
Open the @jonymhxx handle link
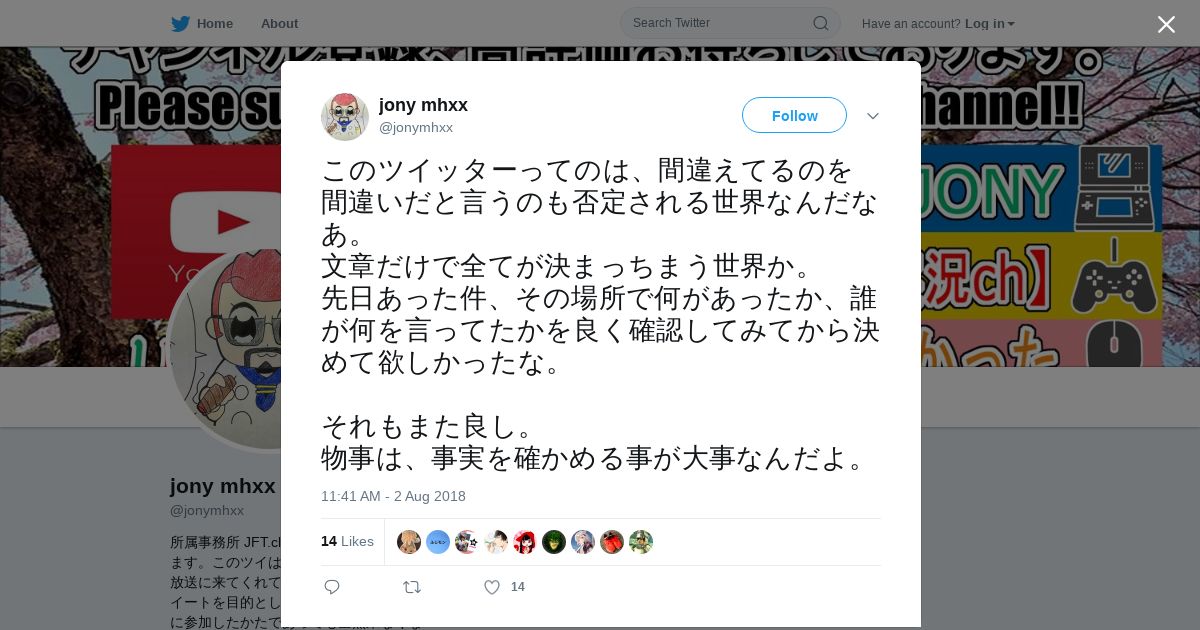[416, 127]
